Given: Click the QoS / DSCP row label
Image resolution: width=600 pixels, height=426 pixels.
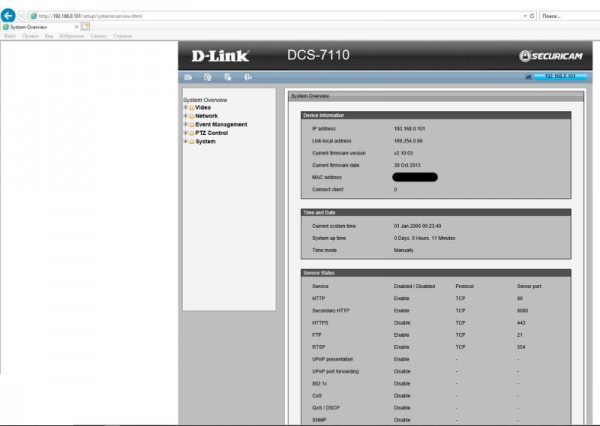Looking at the screenshot, I should point(326,408).
